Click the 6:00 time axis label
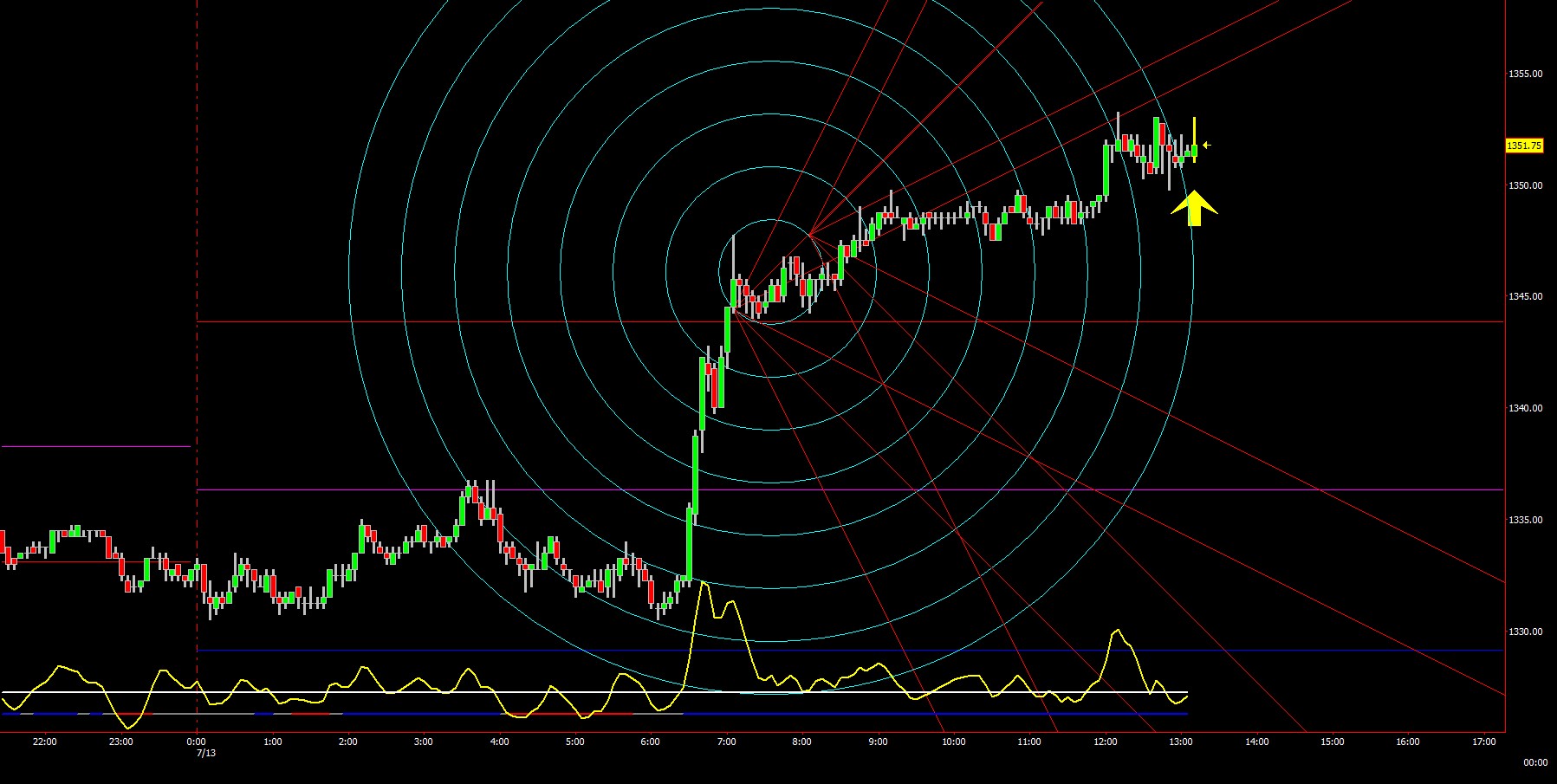1557x784 pixels. (651, 742)
